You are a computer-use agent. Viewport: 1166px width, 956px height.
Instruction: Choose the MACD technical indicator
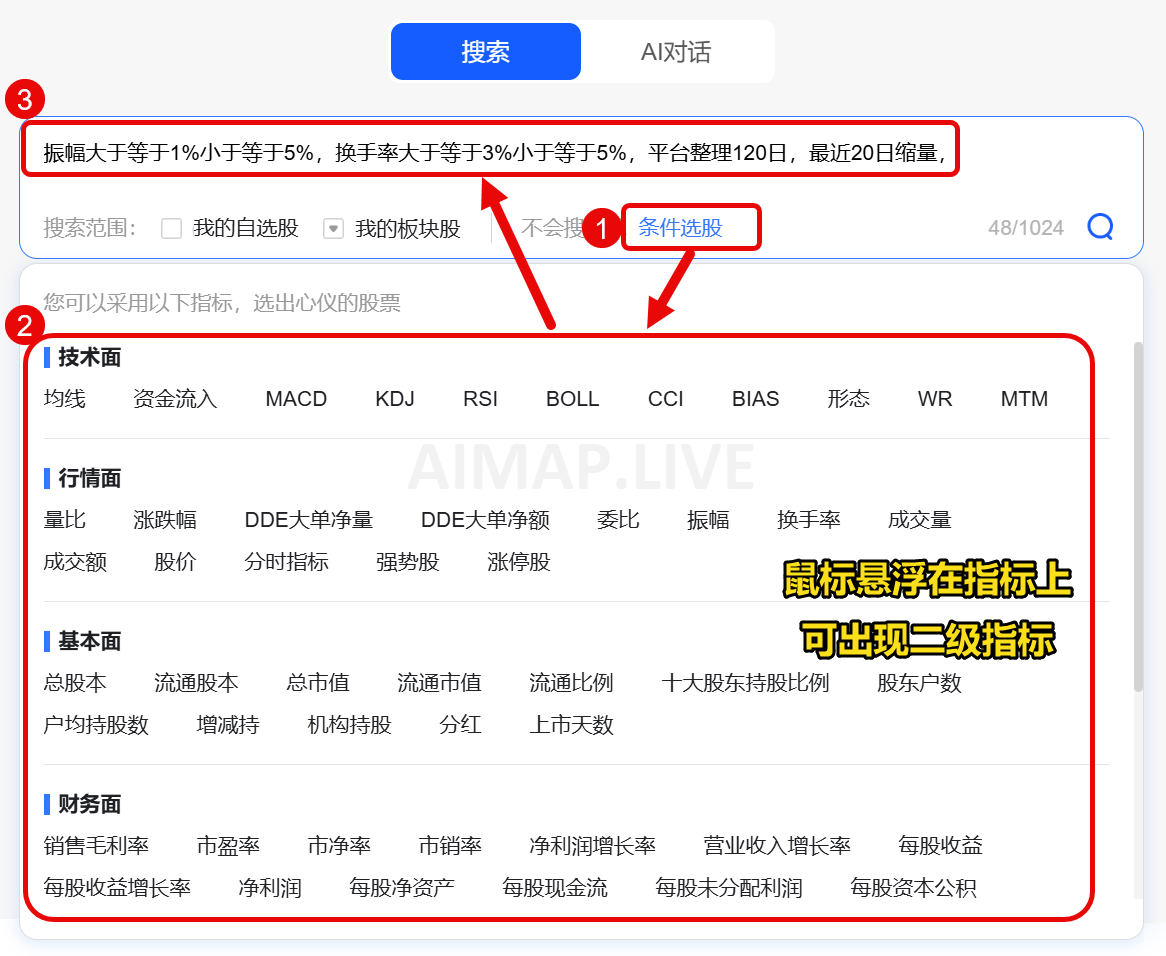click(x=296, y=399)
